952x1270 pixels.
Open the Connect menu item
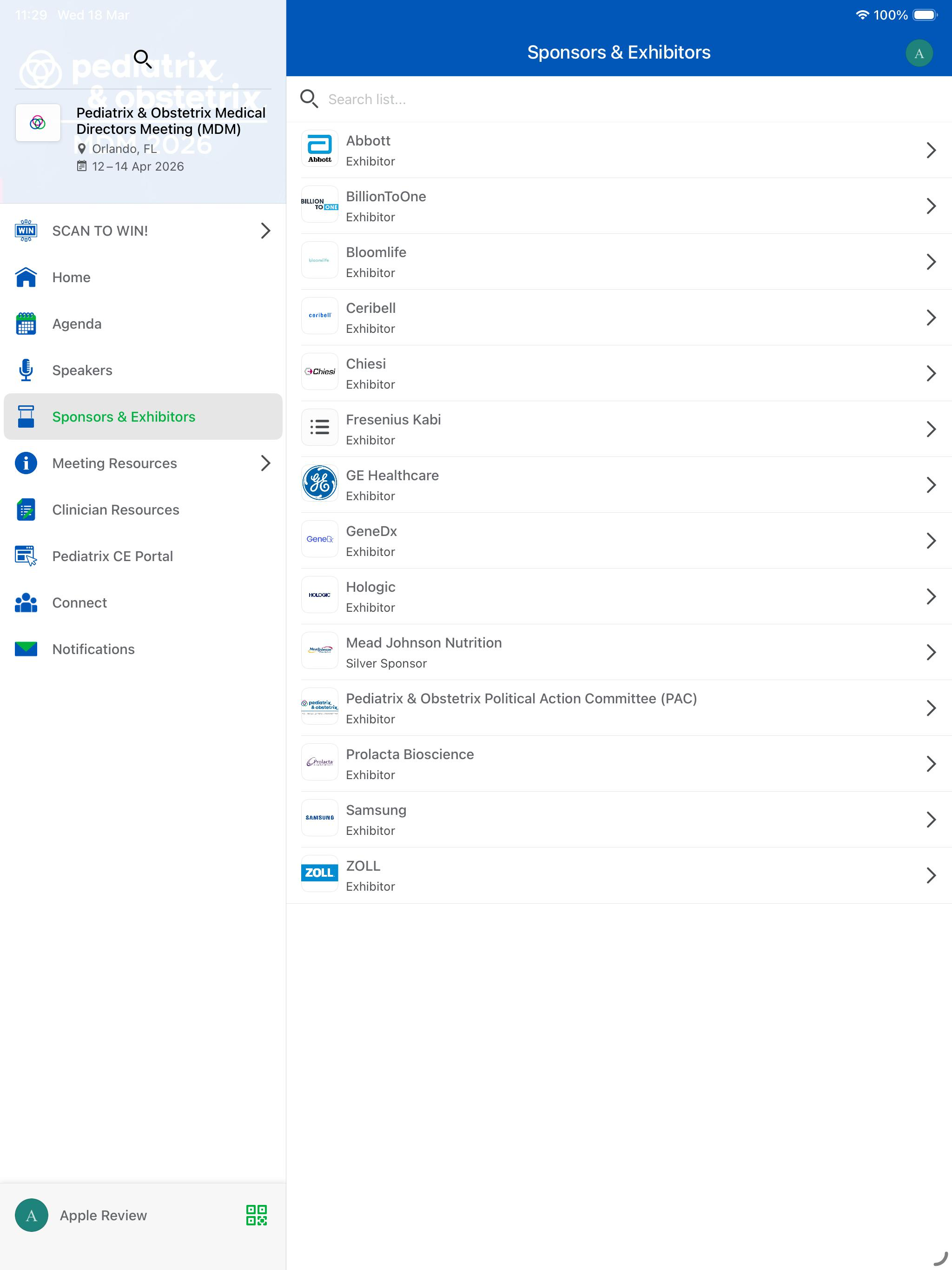click(x=143, y=603)
